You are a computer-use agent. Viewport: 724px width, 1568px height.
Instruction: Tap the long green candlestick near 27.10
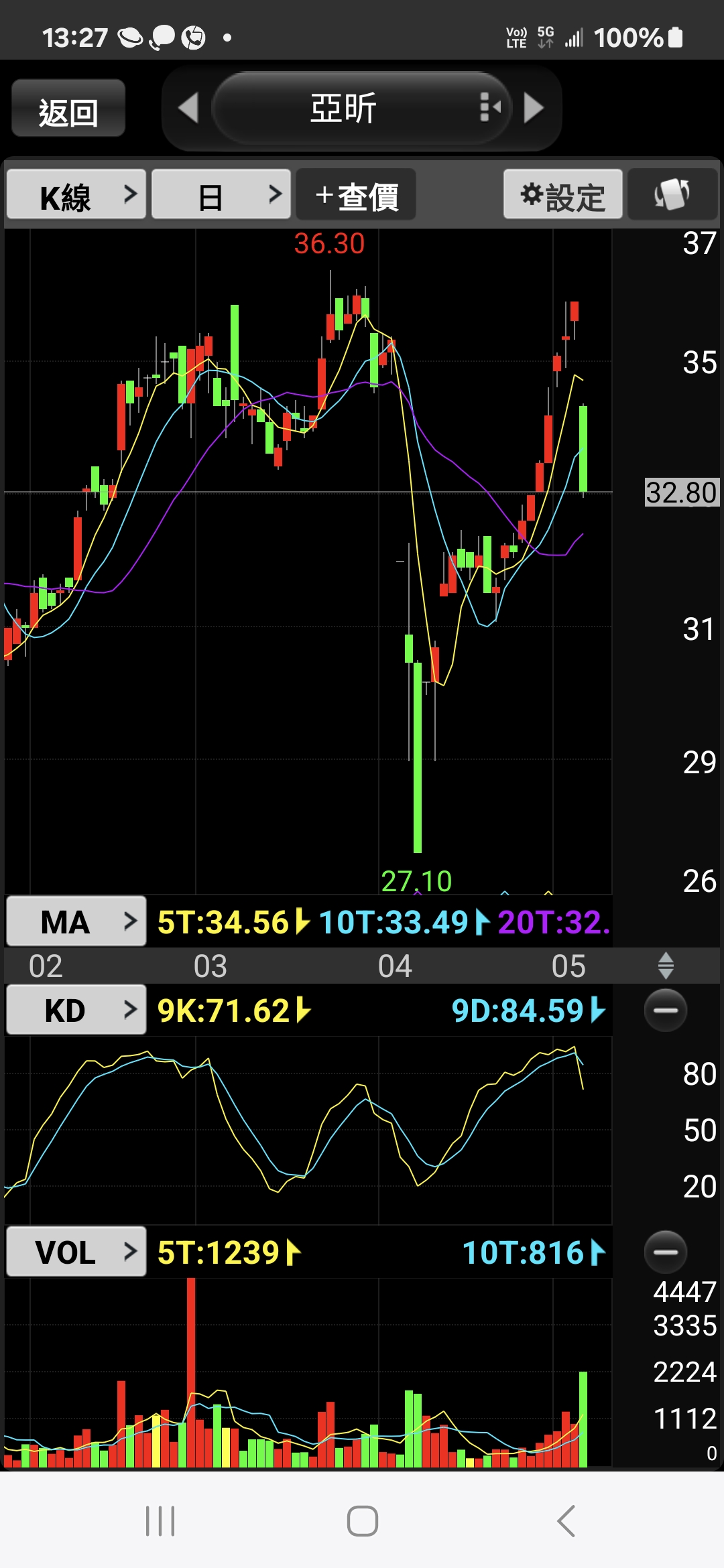[x=418, y=757]
